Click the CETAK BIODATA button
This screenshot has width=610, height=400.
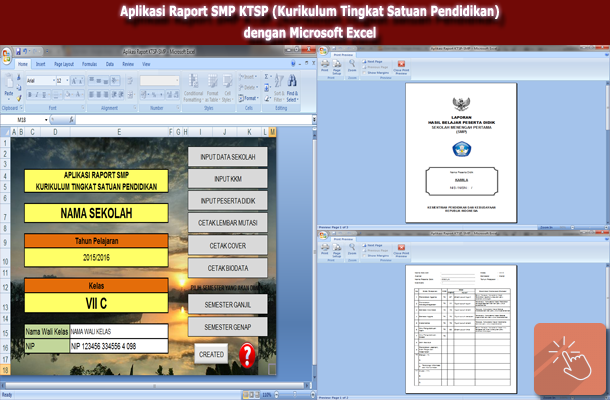[228, 268]
